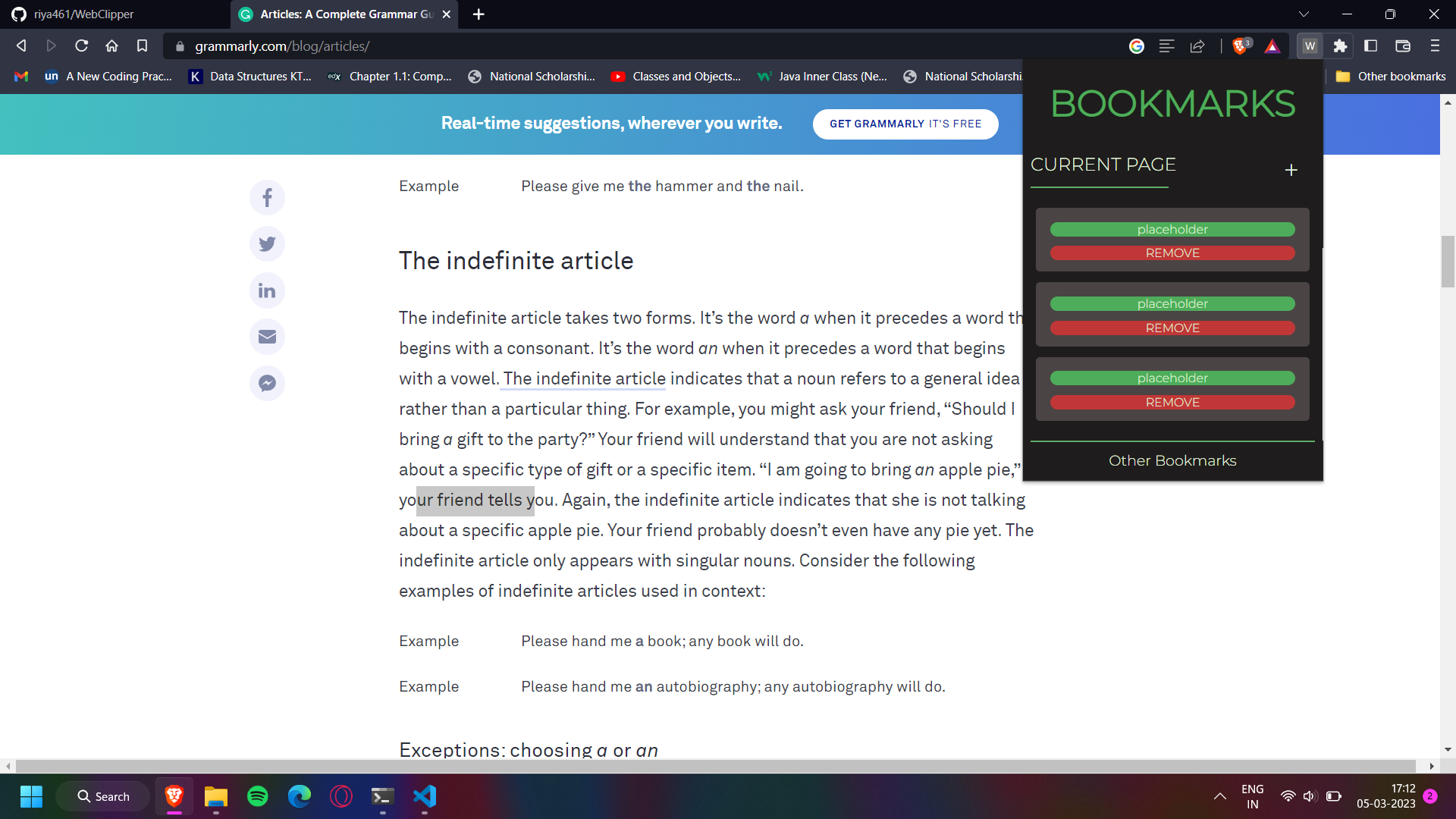Share article on Facebook
This screenshot has height=819, width=1456.
pos(267,198)
